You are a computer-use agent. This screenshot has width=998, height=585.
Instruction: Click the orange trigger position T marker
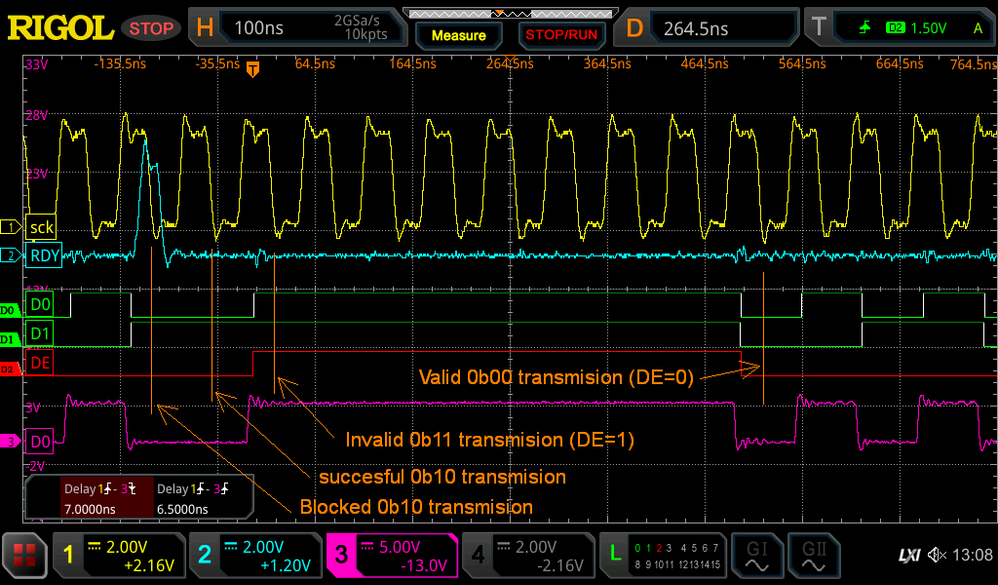pyautogui.click(x=253, y=69)
